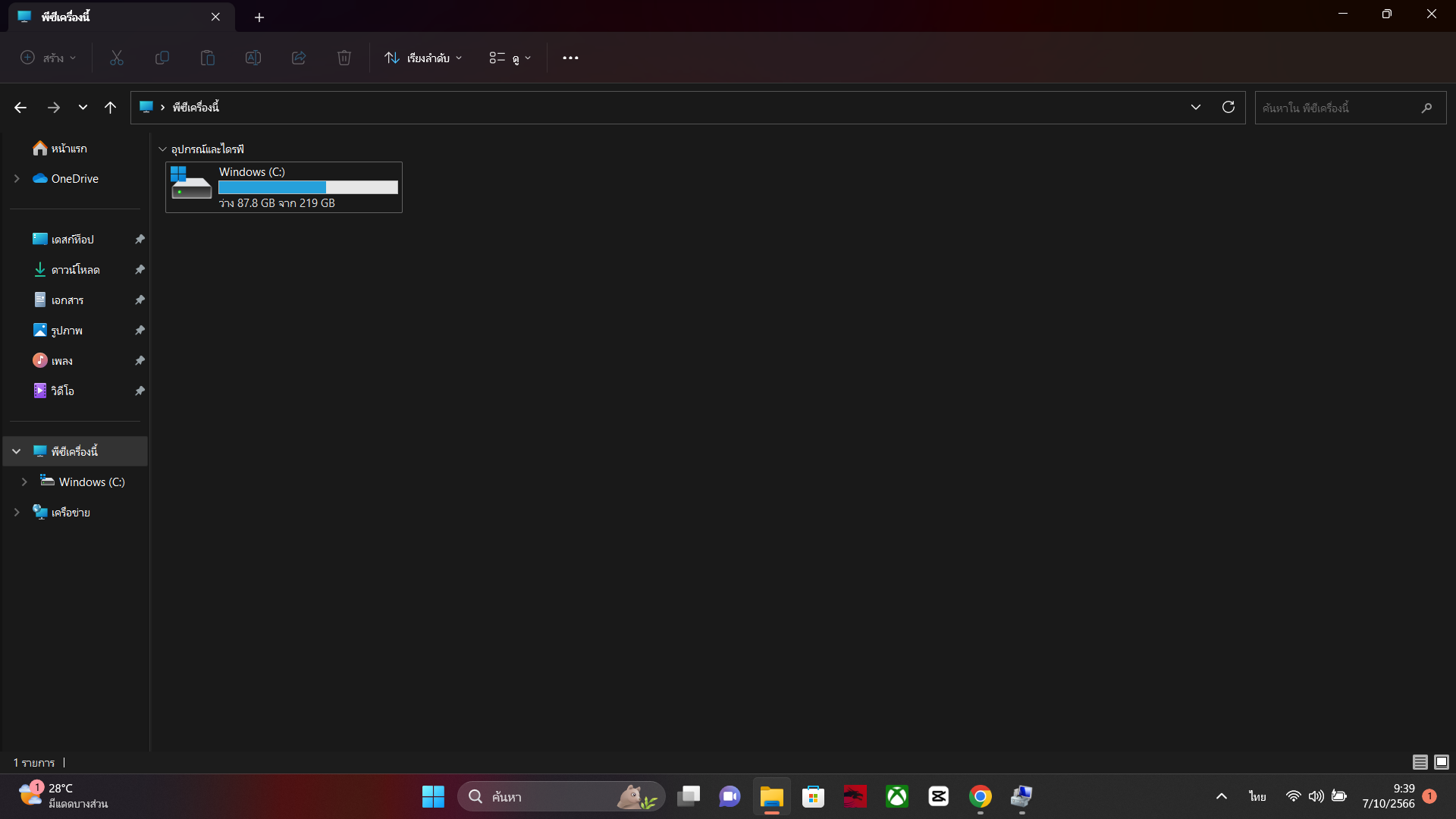
Task: Switch to details view layout
Action: [1420, 762]
